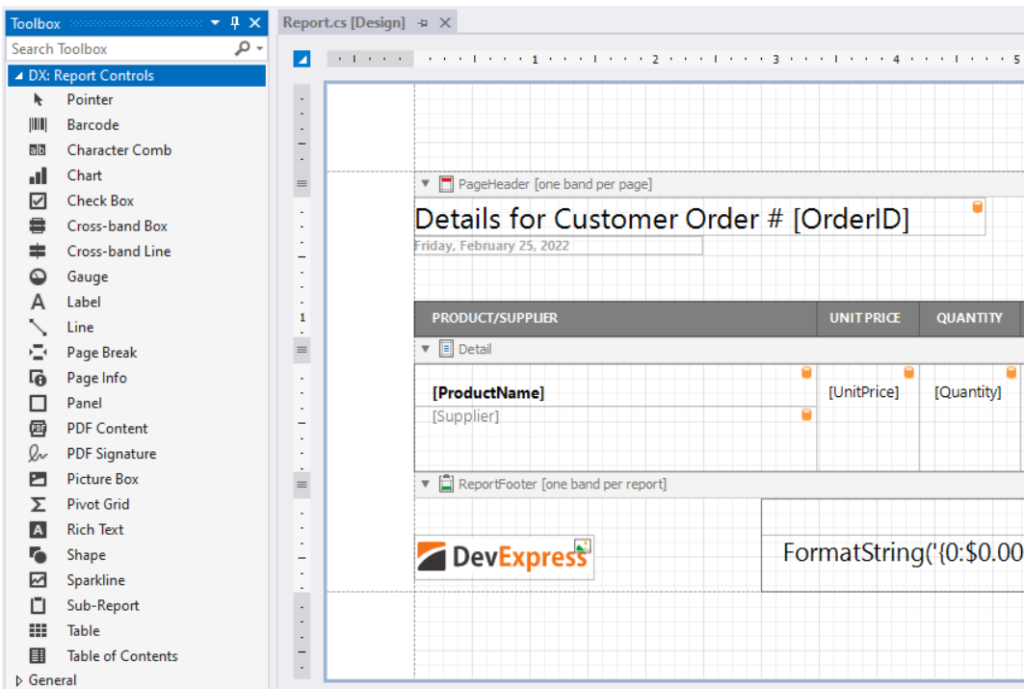
Task: Select the PRODUCT/SUPPLIER header cell
Action: [615, 318]
